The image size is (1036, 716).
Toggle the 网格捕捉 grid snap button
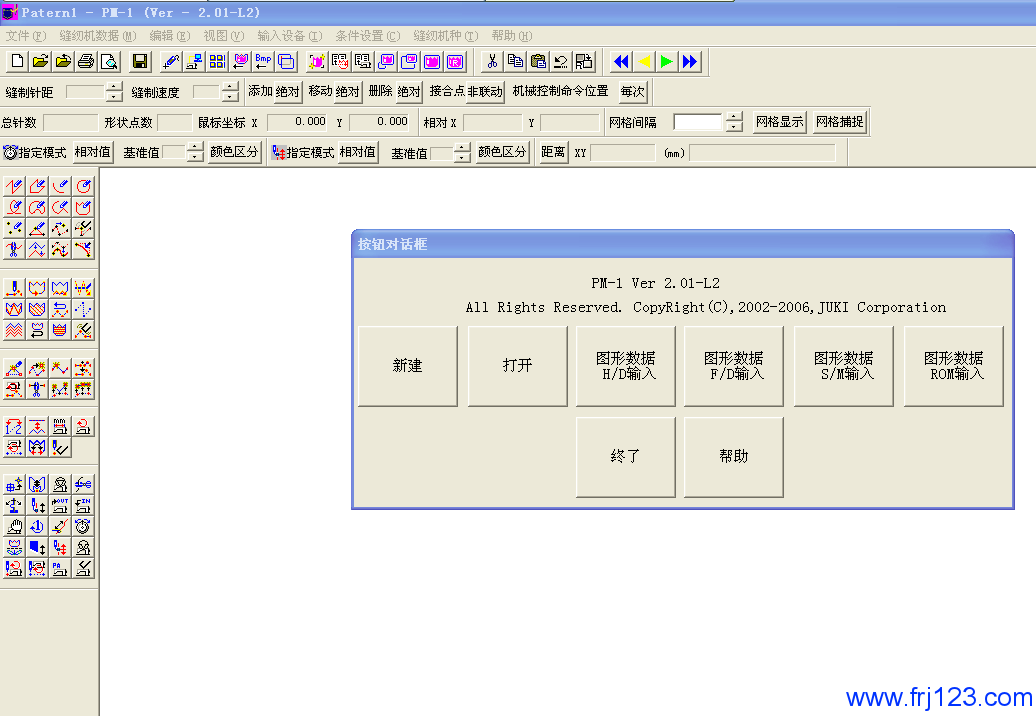click(839, 122)
